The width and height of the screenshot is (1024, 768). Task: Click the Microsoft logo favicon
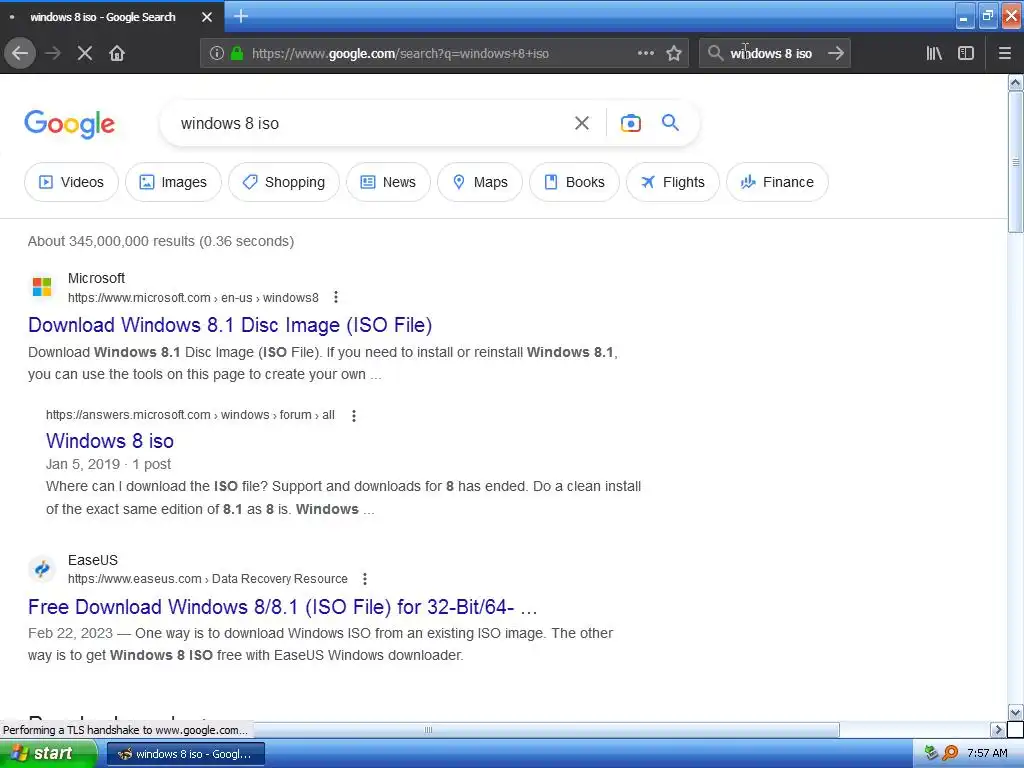42,287
